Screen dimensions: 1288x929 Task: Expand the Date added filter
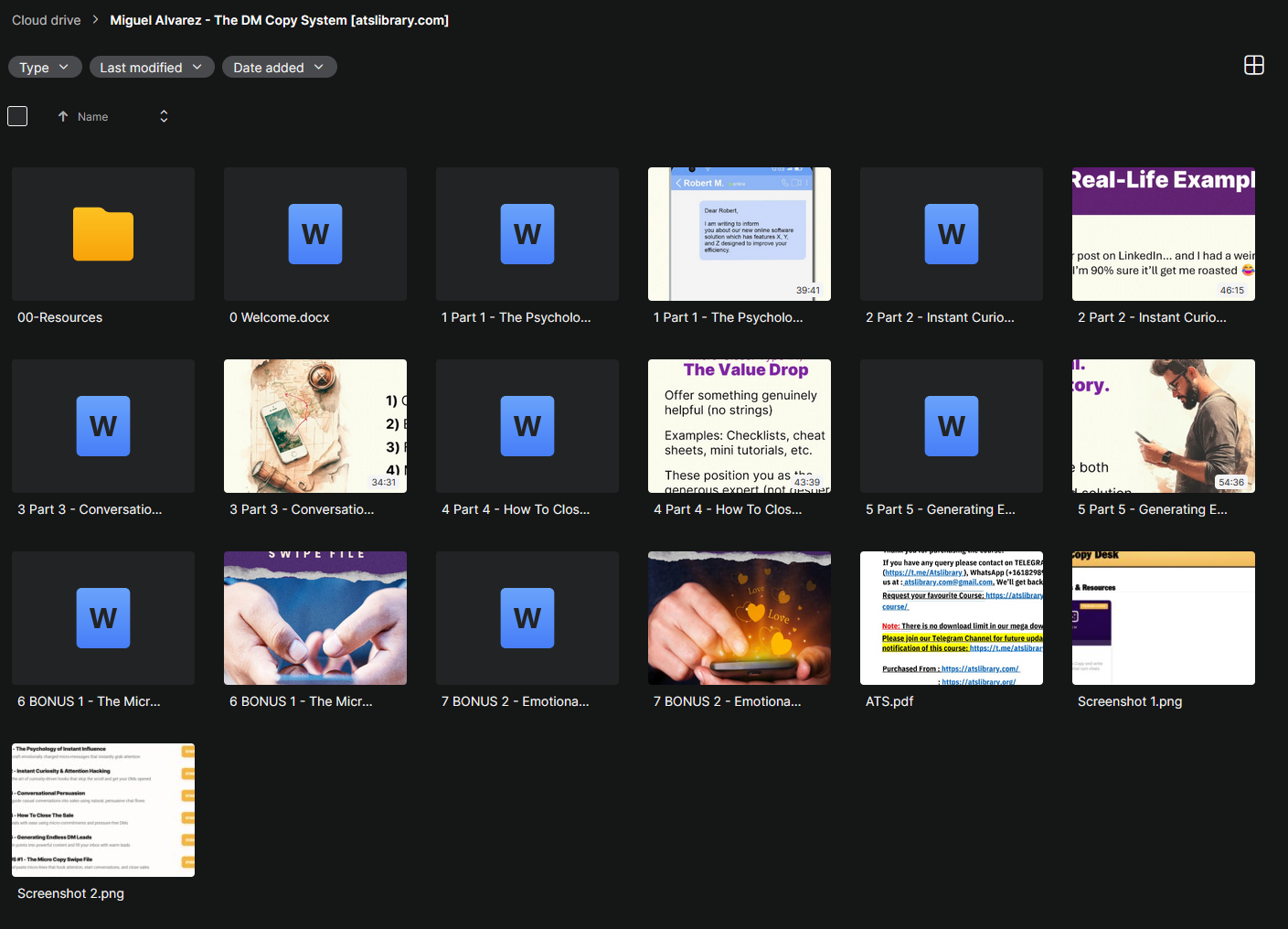coord(279,67)
